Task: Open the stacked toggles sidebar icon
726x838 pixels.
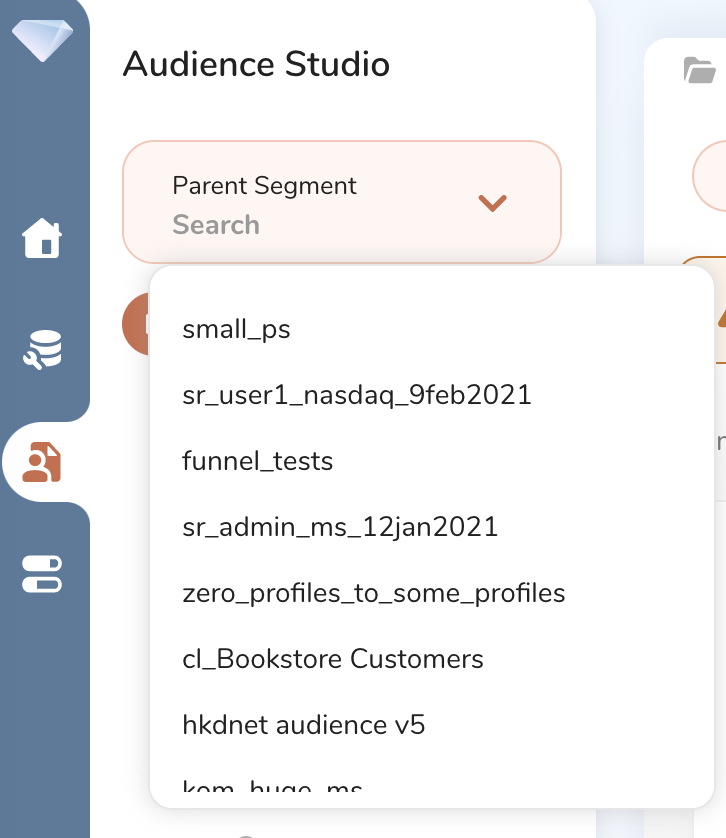Action: pos(43,574)
